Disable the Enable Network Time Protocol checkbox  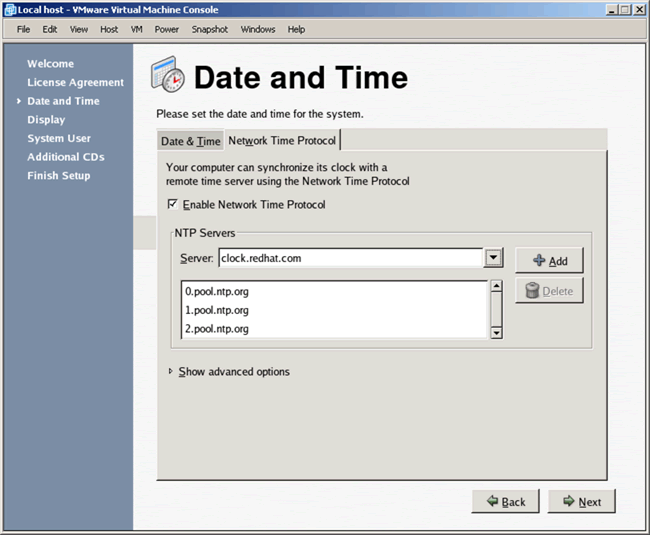[173, 204]
